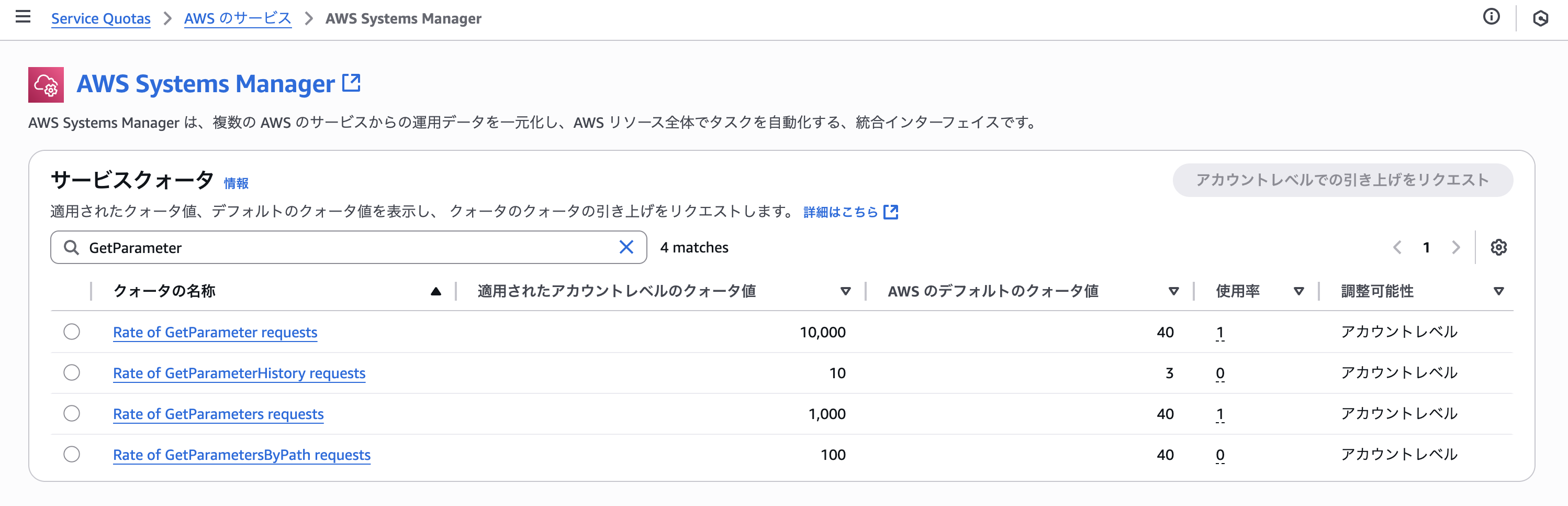Select radio for Rate of GetParametersByPath requests
This screenshot has width=1568, height=506.
point(72,454)
